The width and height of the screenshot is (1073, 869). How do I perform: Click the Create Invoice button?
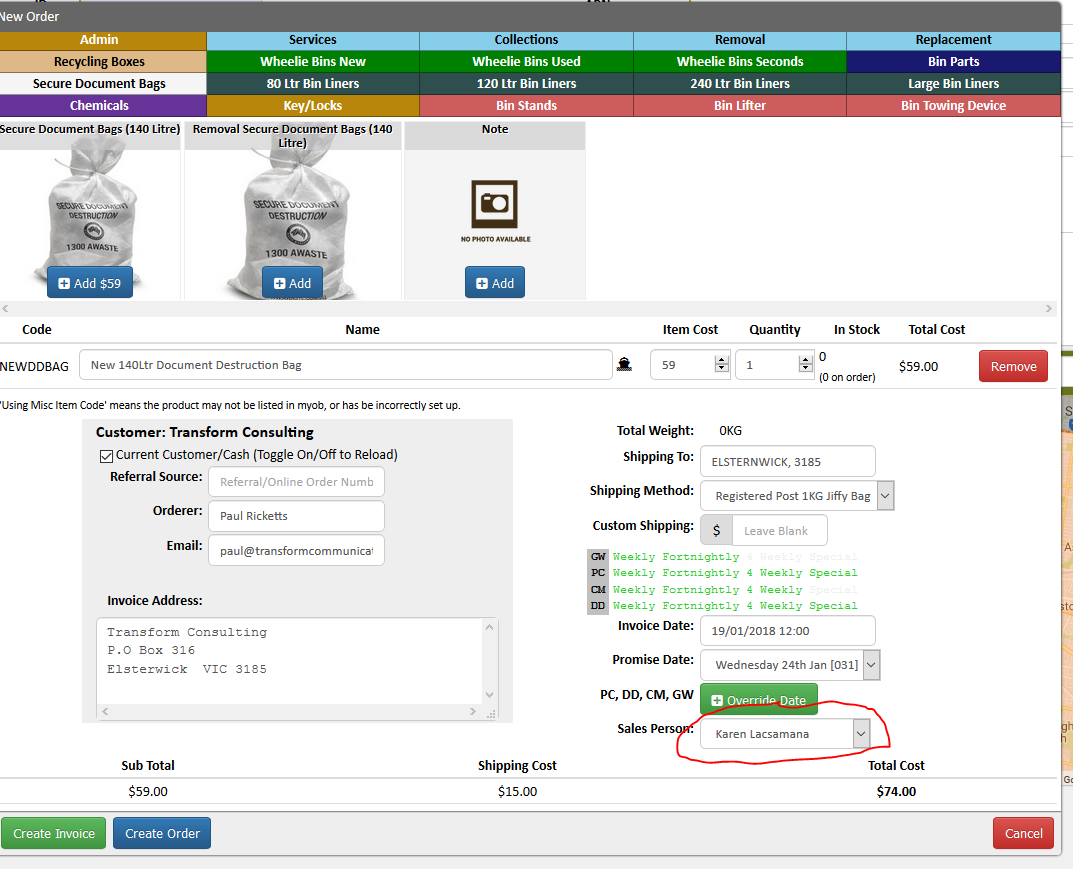pos(53,833)
